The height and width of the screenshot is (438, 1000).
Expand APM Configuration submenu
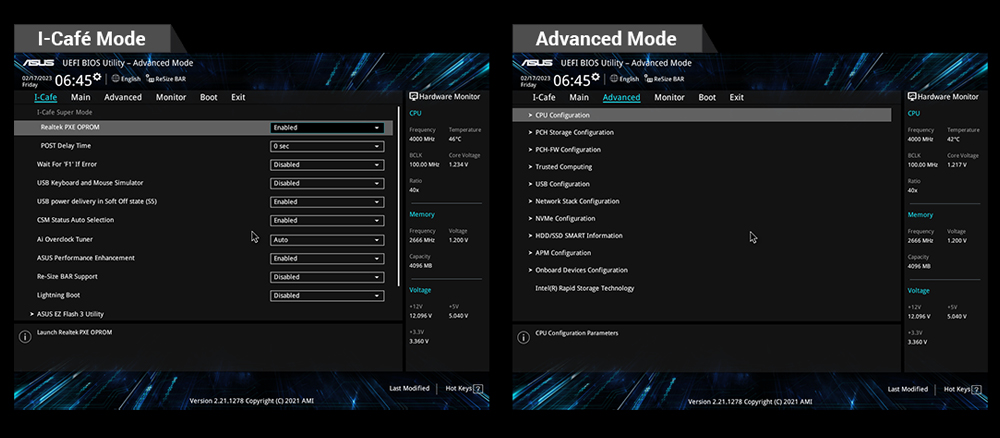559,253
